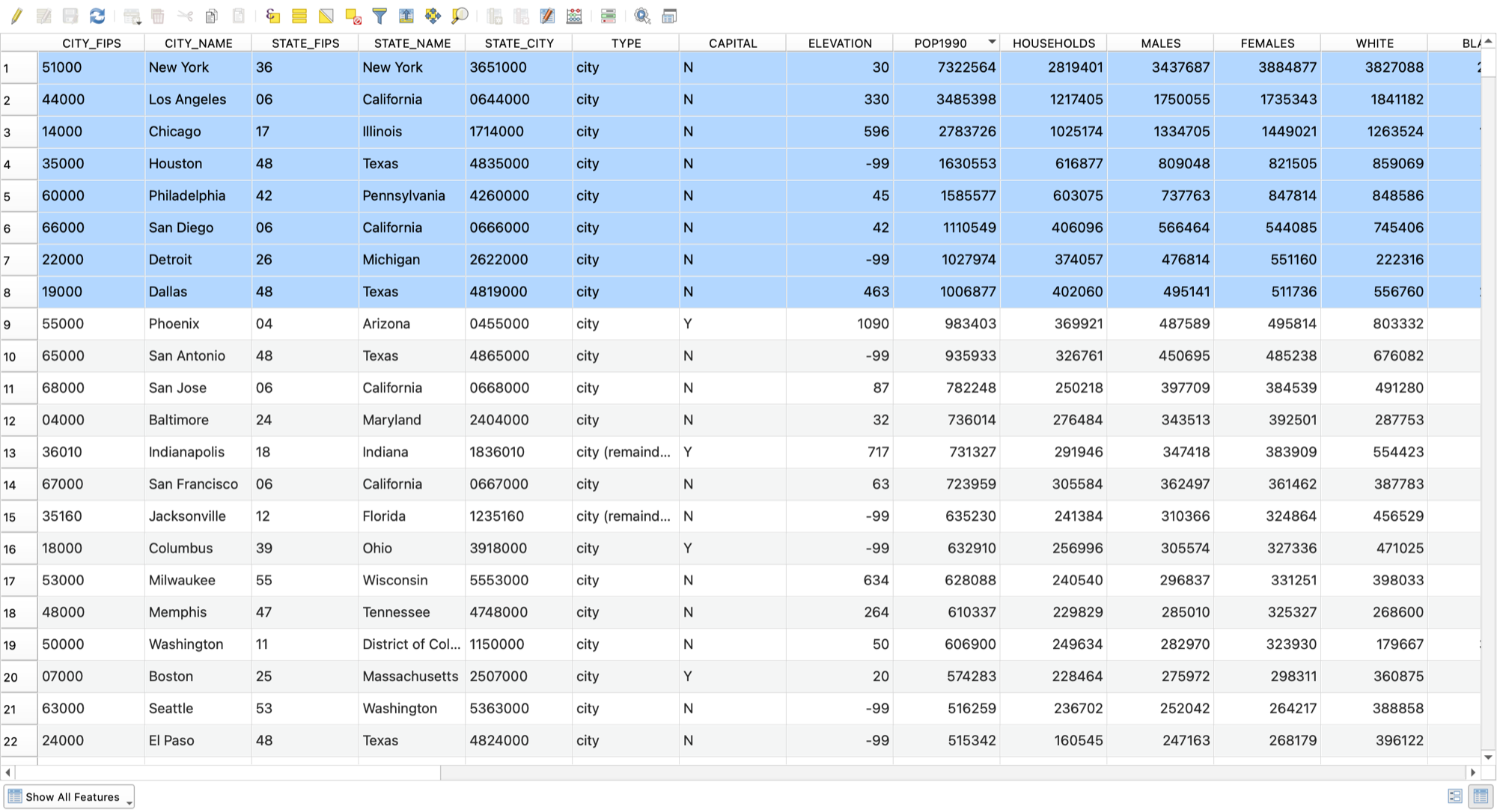
Task: Click the scroll-left arrow of the horizontal scrollbar
Action: [x=7, y=772]
